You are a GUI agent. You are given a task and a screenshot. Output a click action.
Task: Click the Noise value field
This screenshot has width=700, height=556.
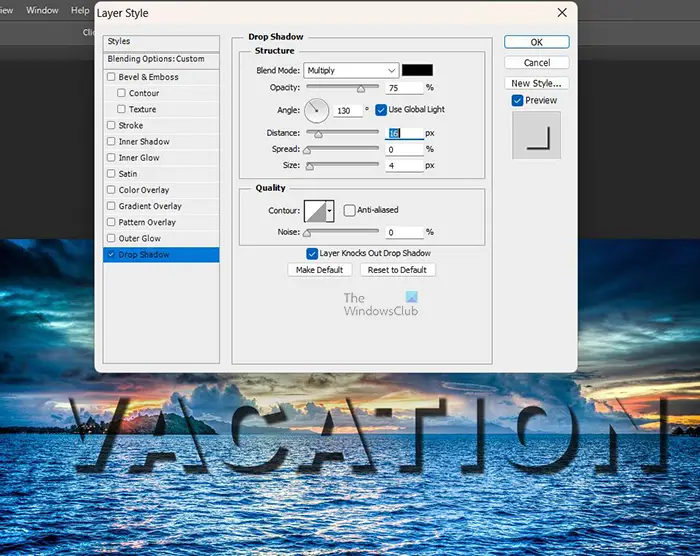(x=404, y=232)
